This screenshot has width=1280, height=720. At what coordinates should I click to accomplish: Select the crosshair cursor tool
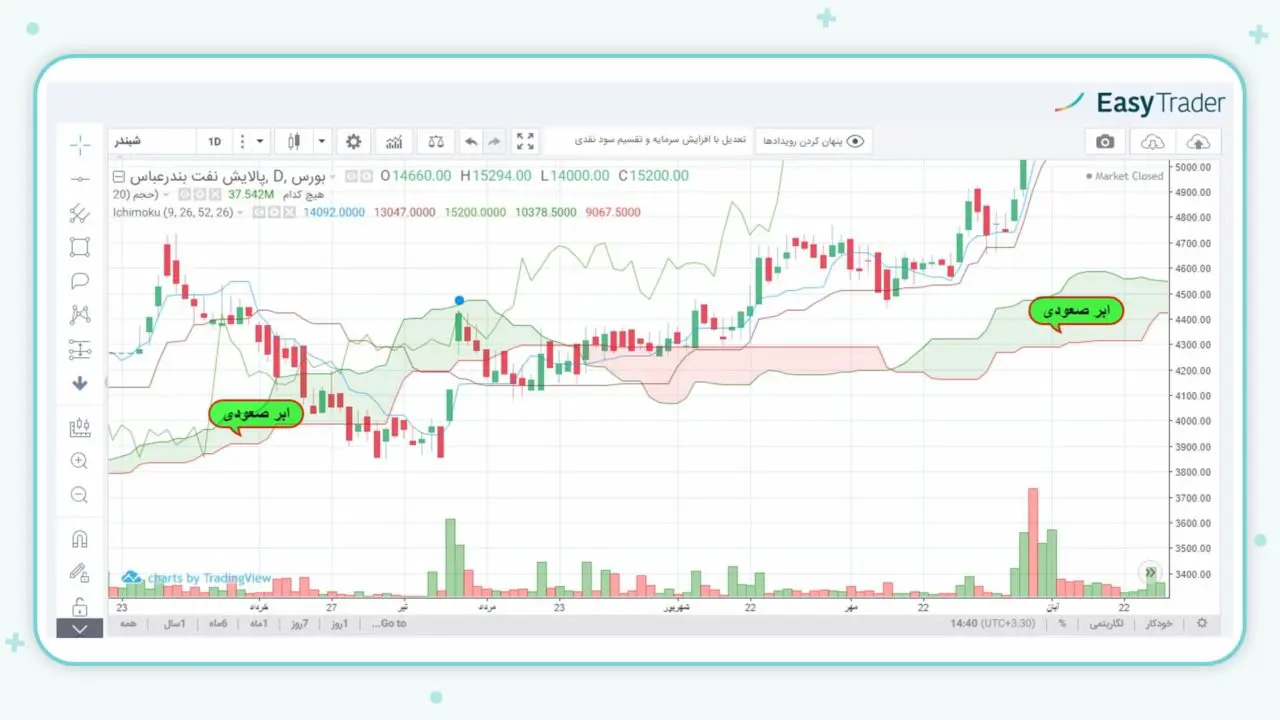tap(80, 144)
